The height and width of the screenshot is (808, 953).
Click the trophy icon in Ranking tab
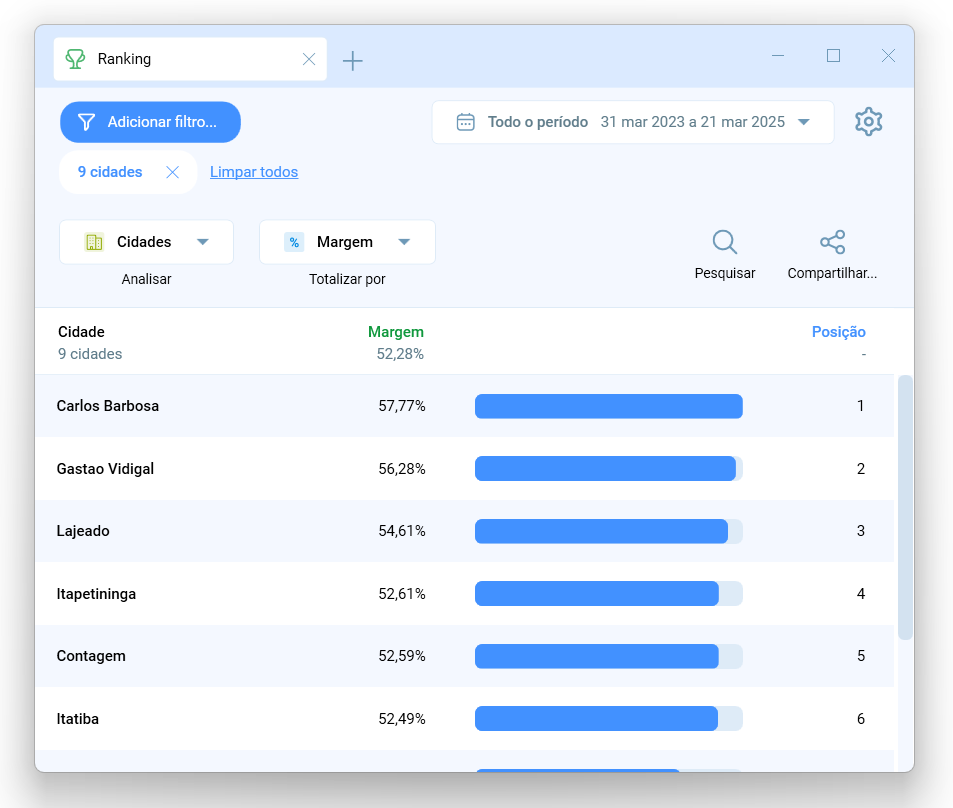[75, 59]
